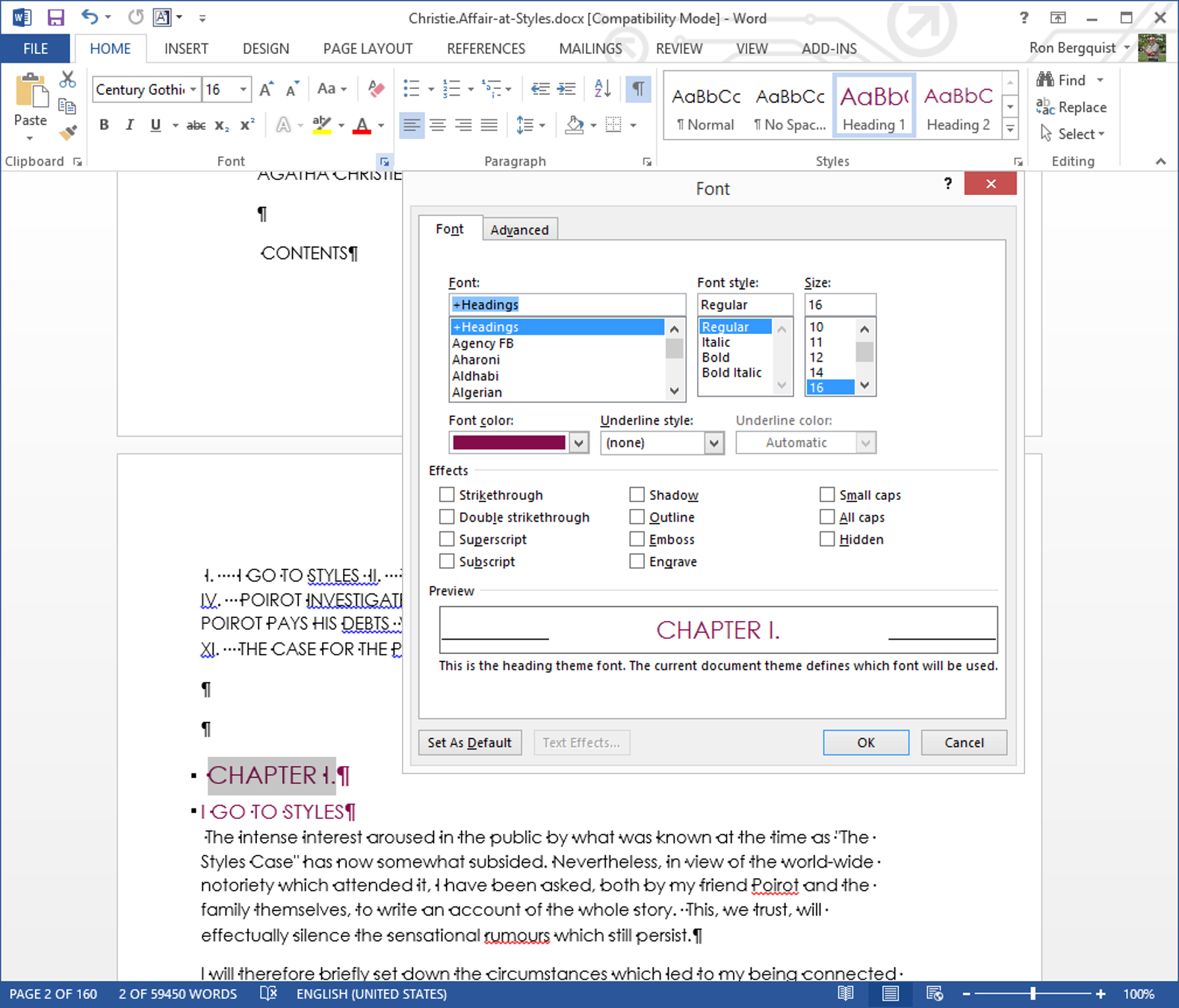Click the Set As Default button
The height and width of the screenshot is (1008, 1179).
click(469, 743)
